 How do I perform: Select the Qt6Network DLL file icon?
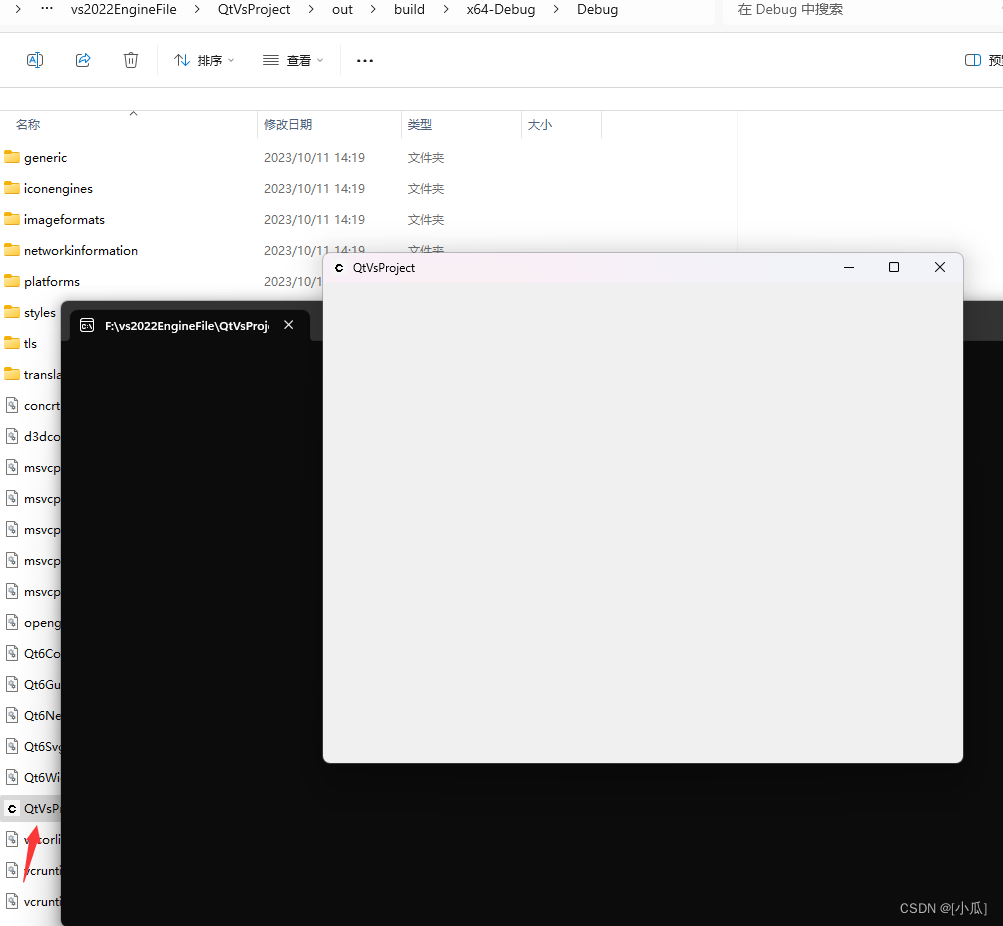click(12, 715)
